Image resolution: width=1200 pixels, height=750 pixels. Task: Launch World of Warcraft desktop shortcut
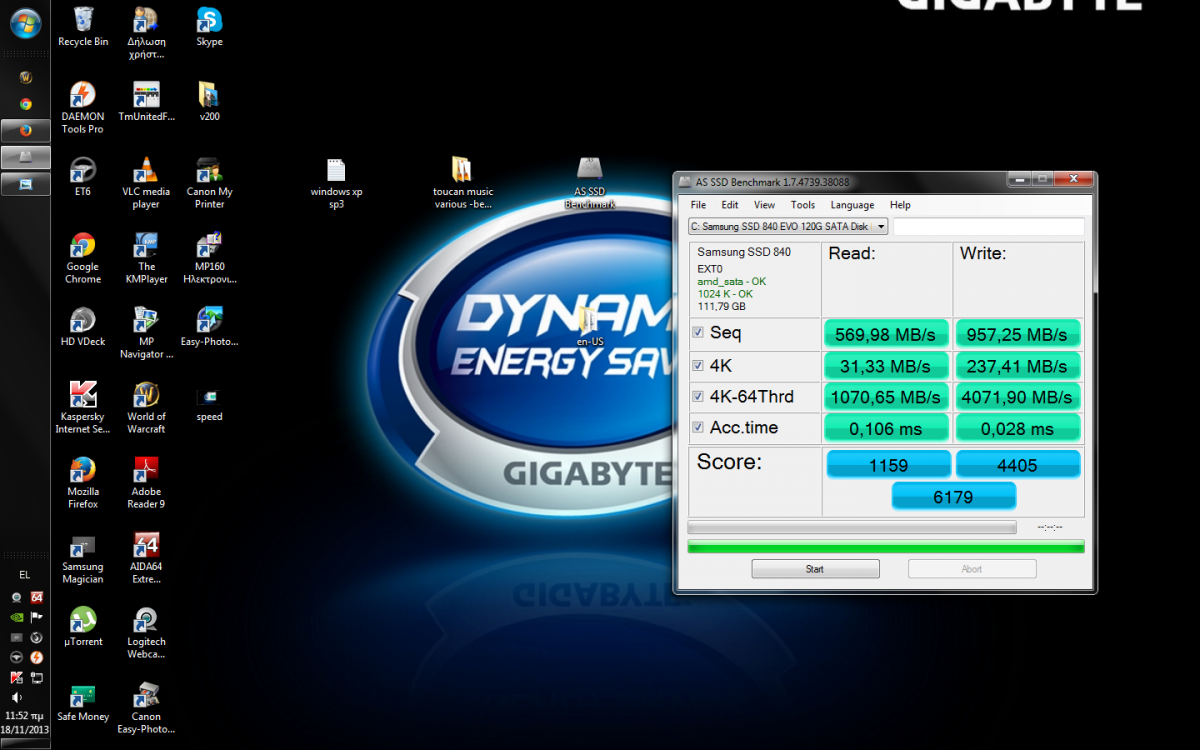[146, 408]
